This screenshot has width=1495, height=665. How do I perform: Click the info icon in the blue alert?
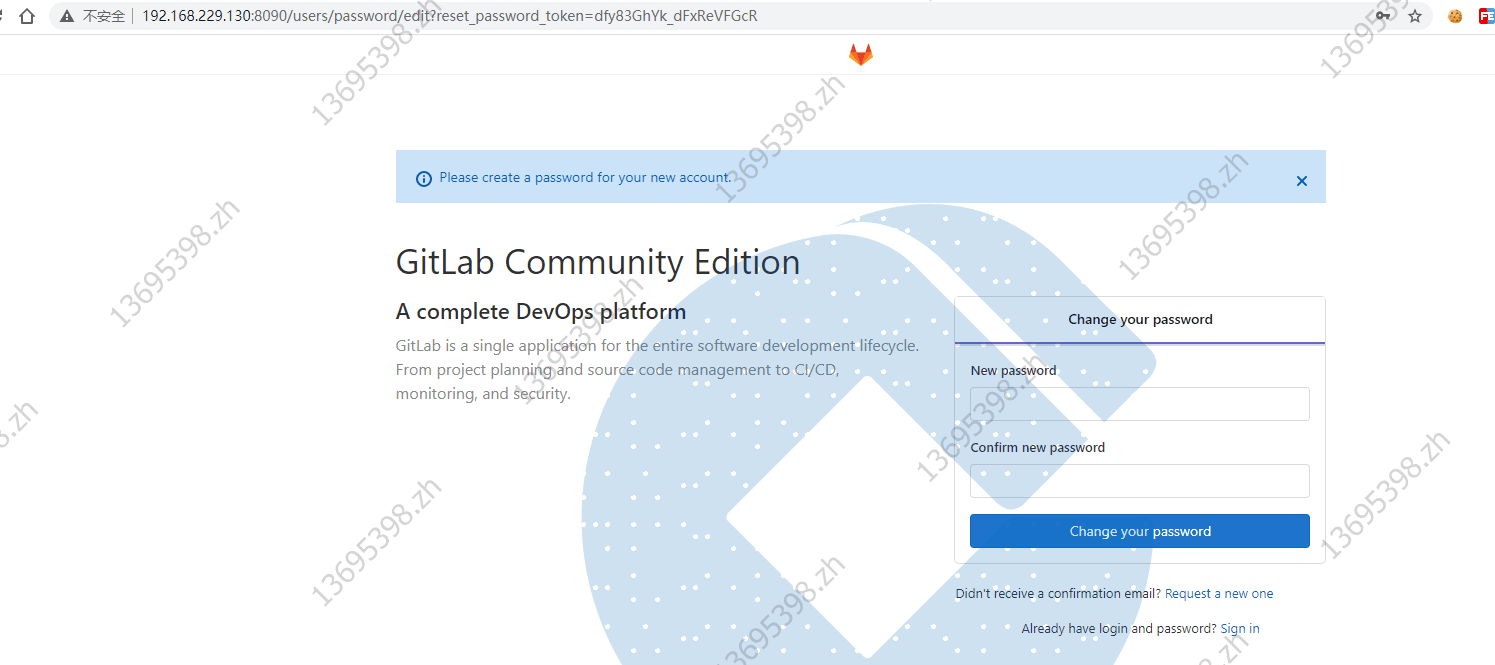424,178
